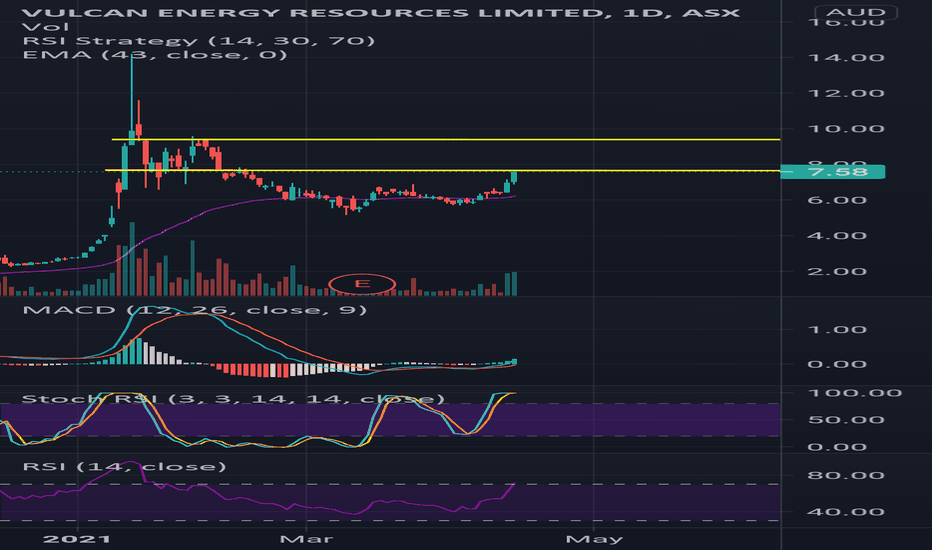Screen dimensions: 932x550
Task: Click the 4.00 price axis label
Action: click(x=837, y=236)
